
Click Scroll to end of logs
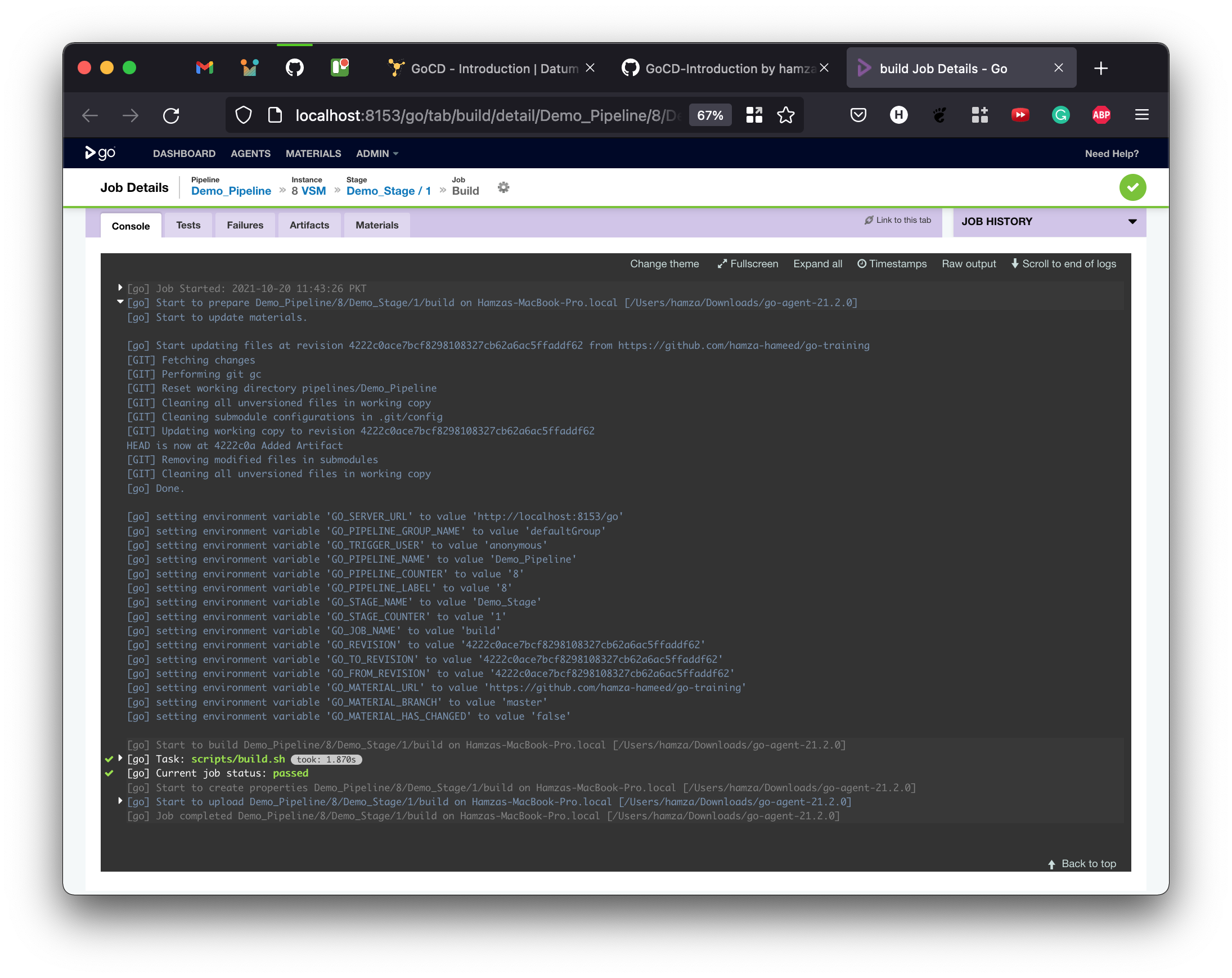pos(1063,263)
